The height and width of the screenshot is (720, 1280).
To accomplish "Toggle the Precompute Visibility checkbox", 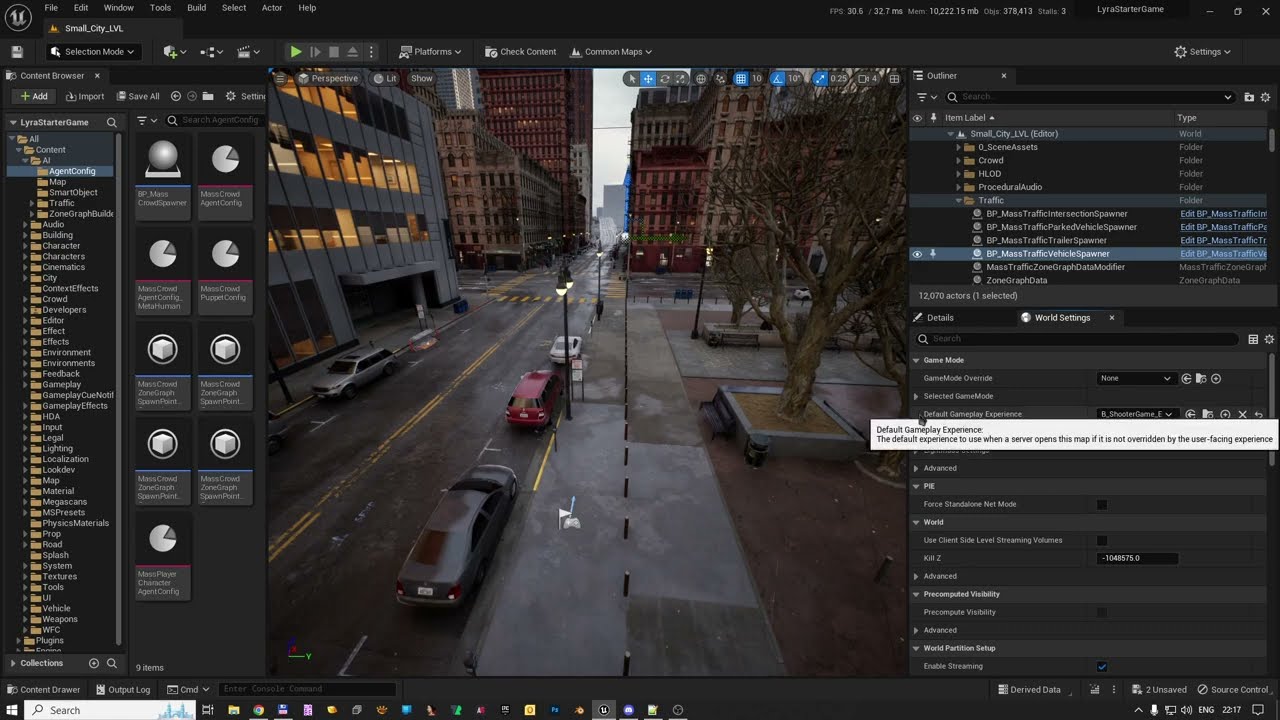I will point(1102,612).
